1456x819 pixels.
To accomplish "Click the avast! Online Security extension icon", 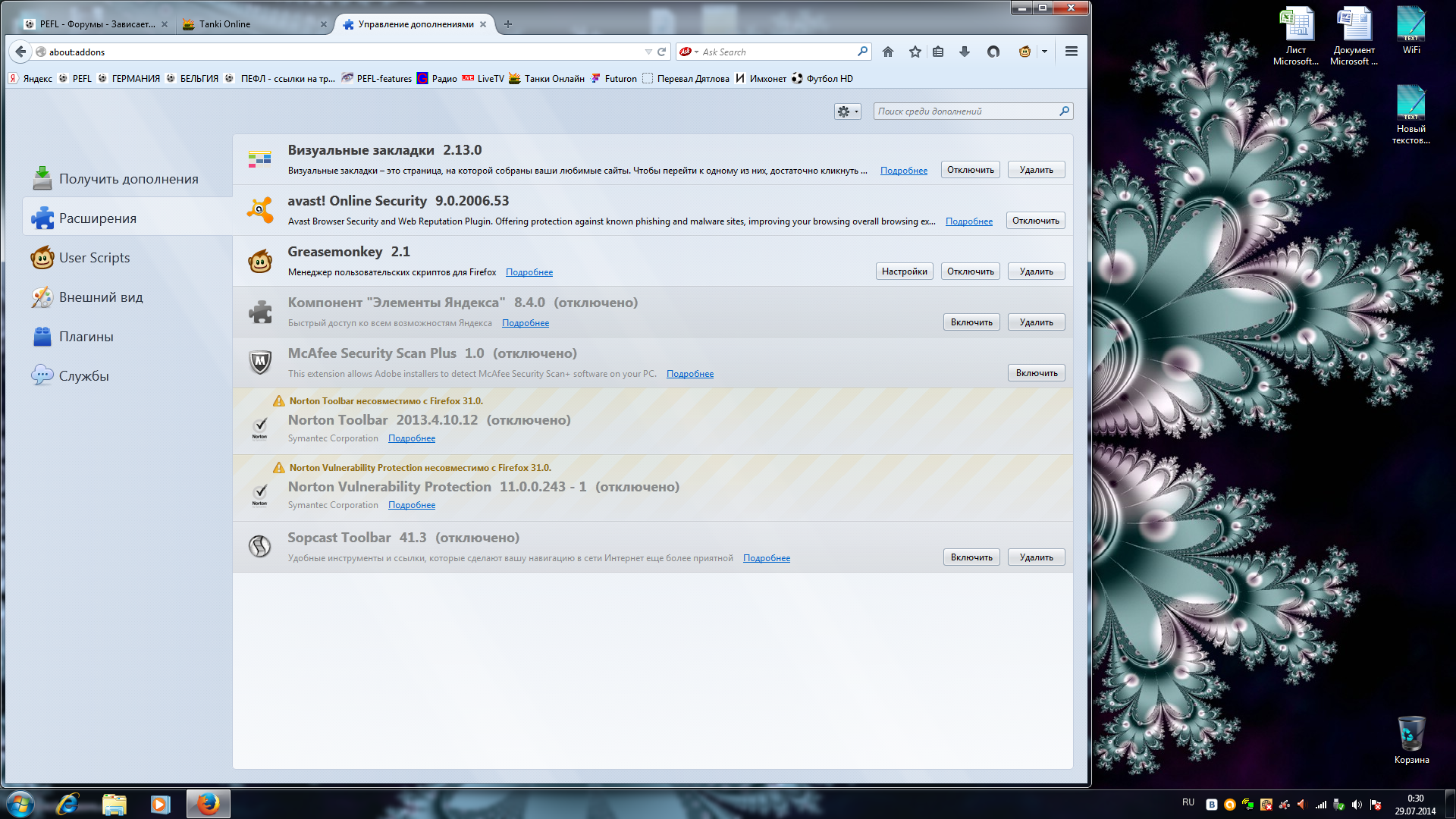I will (259, 210).
